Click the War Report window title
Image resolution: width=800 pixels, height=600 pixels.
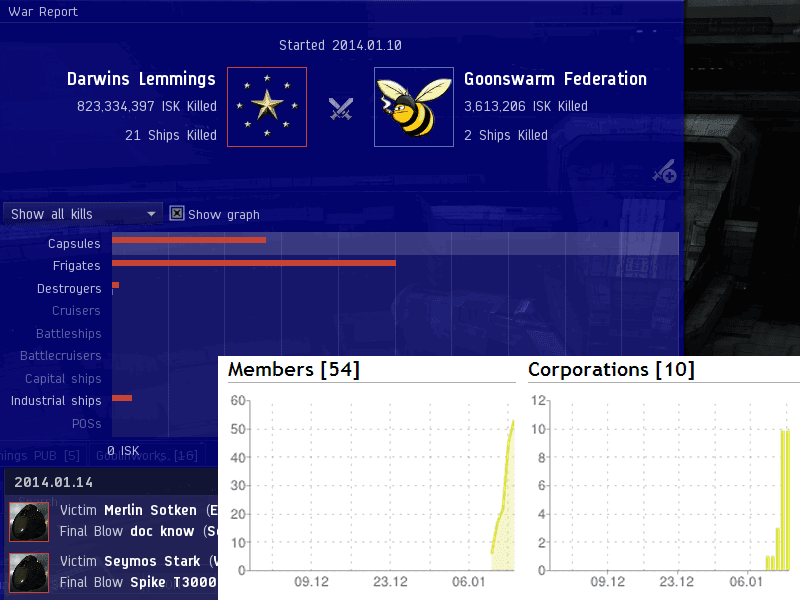(43, 12)
